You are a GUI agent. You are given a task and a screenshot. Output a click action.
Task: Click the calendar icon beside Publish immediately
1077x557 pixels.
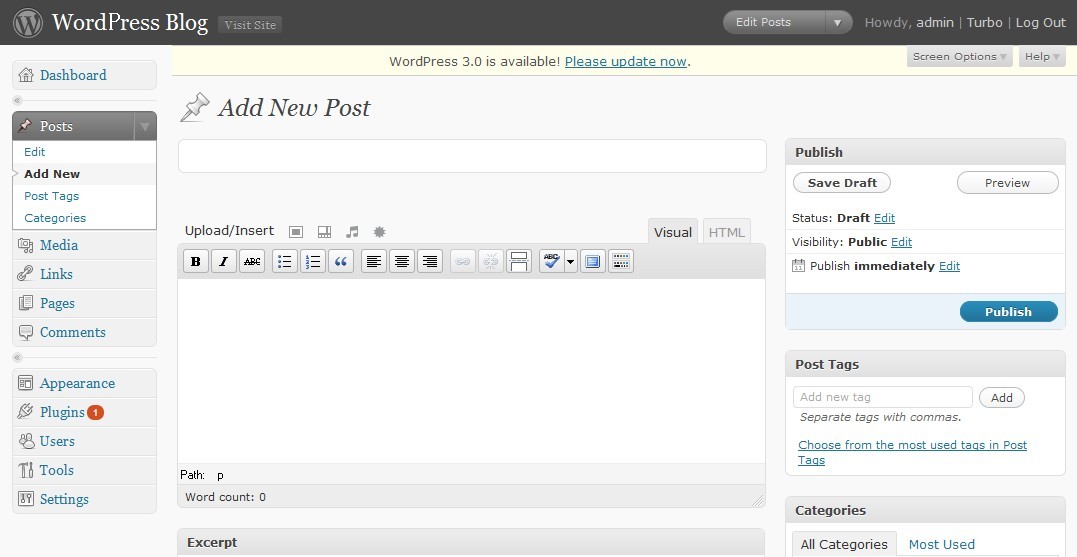coord(798,266)
